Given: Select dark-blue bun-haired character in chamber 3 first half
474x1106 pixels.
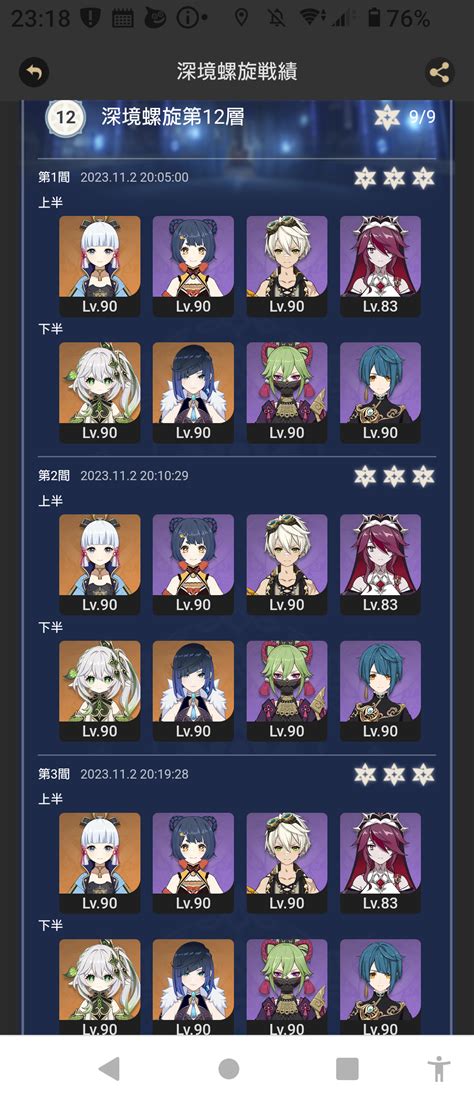Looking at the screenshot, I should (193, 863).
